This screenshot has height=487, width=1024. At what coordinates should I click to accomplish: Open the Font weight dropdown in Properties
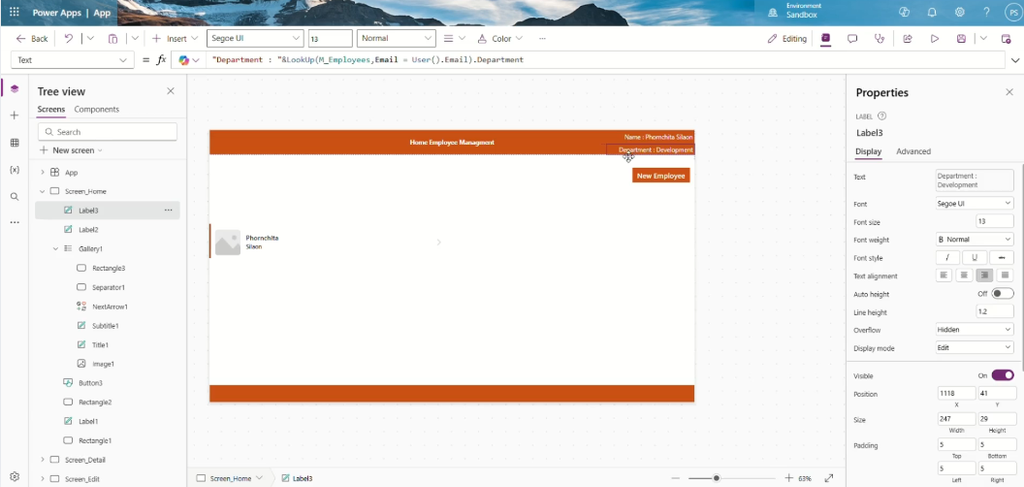click(974, 240)
